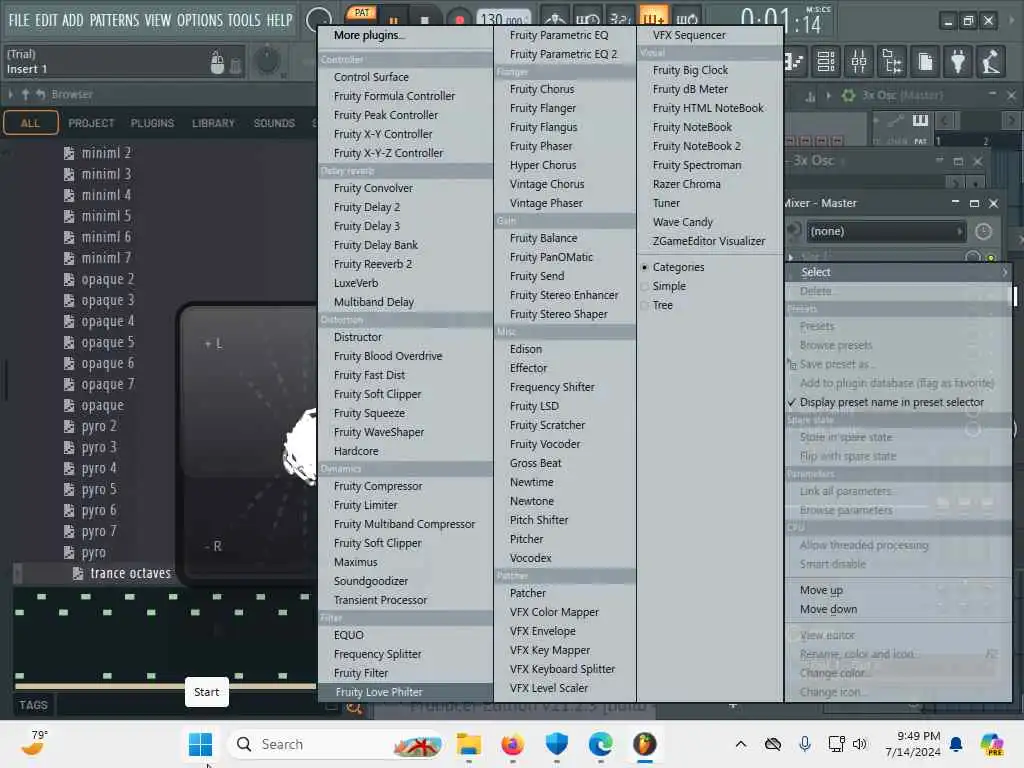Screen dimensions: 1024x768
Task: Toggle the highlighted blend recording icon
Action: pos(653,18)
